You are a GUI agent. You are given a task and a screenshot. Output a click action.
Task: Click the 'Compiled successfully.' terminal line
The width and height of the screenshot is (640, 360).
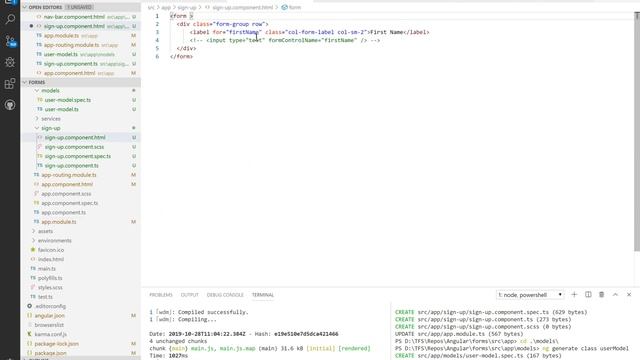coord(199,312)
